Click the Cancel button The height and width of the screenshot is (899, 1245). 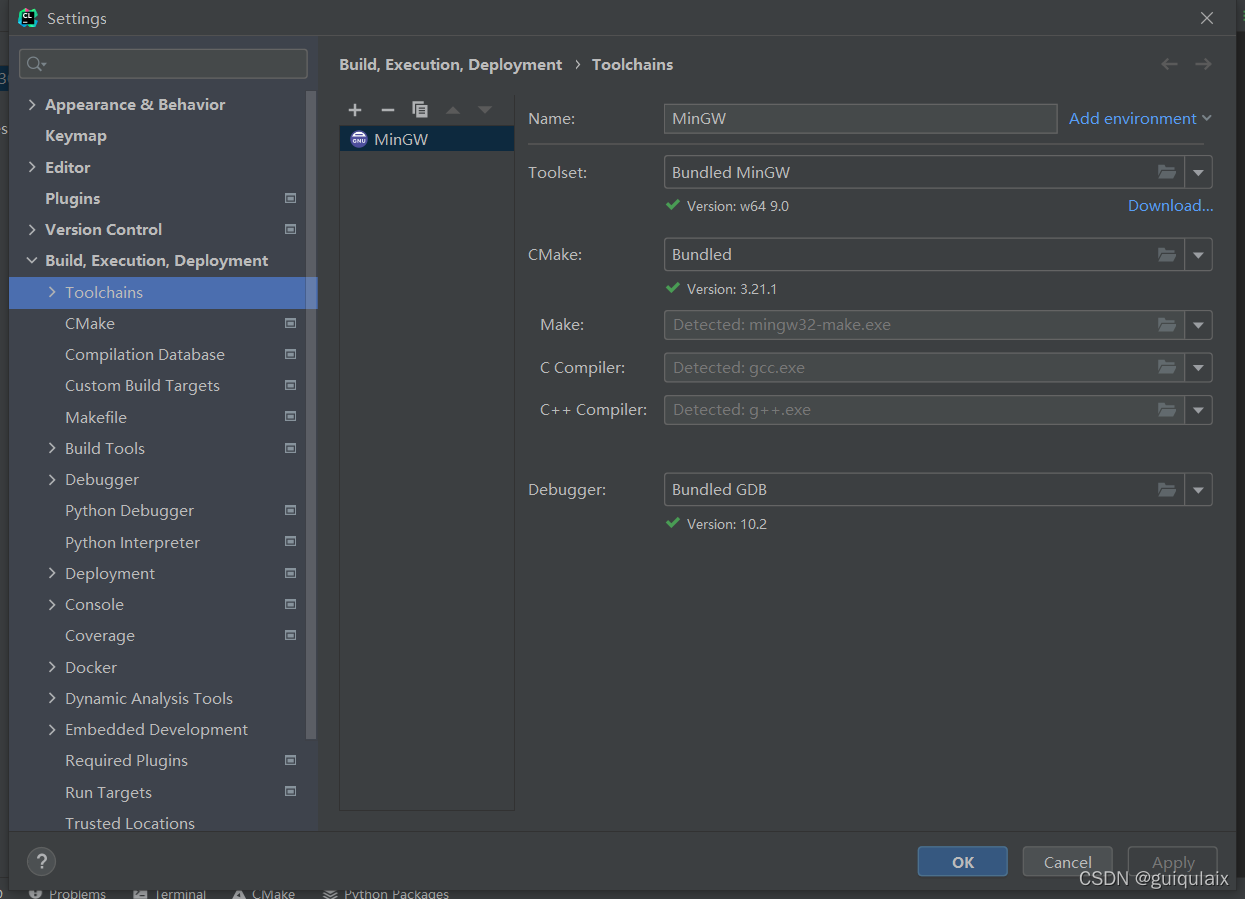coord(1068,862)
